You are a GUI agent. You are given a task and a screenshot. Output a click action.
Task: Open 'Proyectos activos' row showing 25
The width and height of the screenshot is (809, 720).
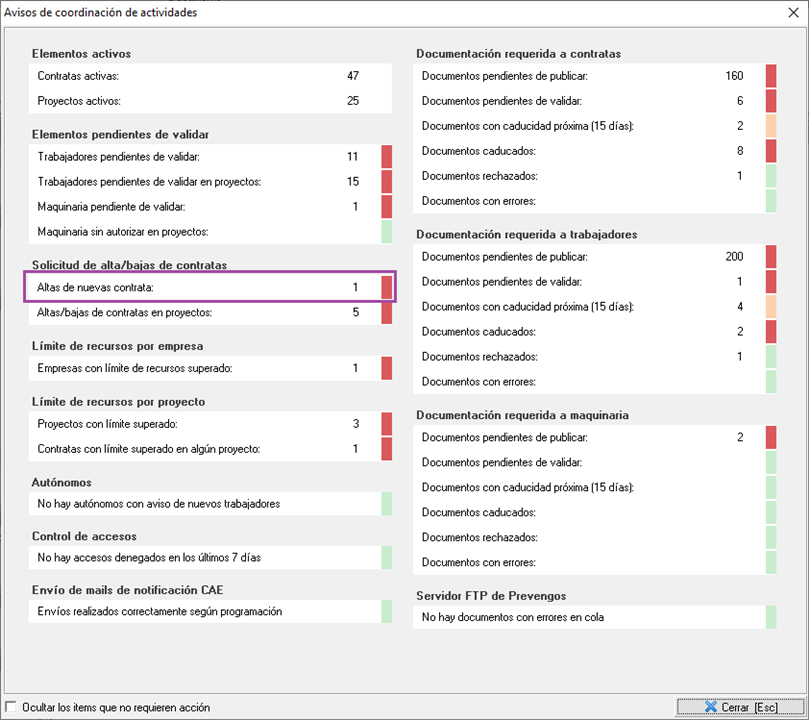pyautogui.click(x=200, y=101)
